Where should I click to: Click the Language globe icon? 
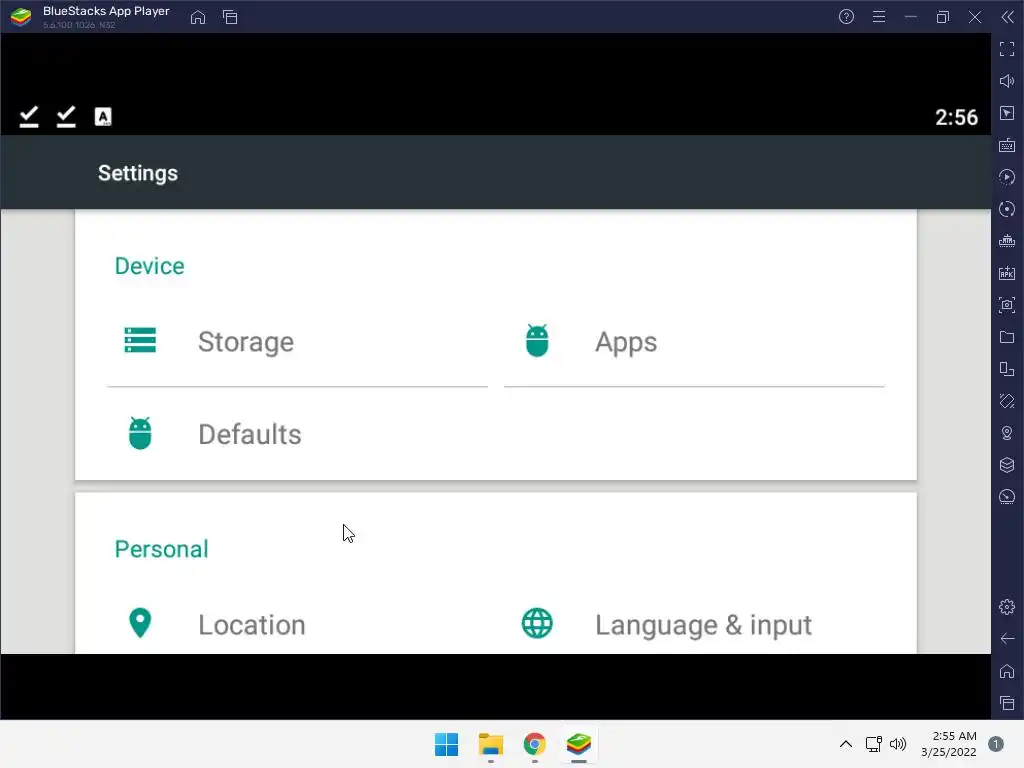click(x=537, y=623)
